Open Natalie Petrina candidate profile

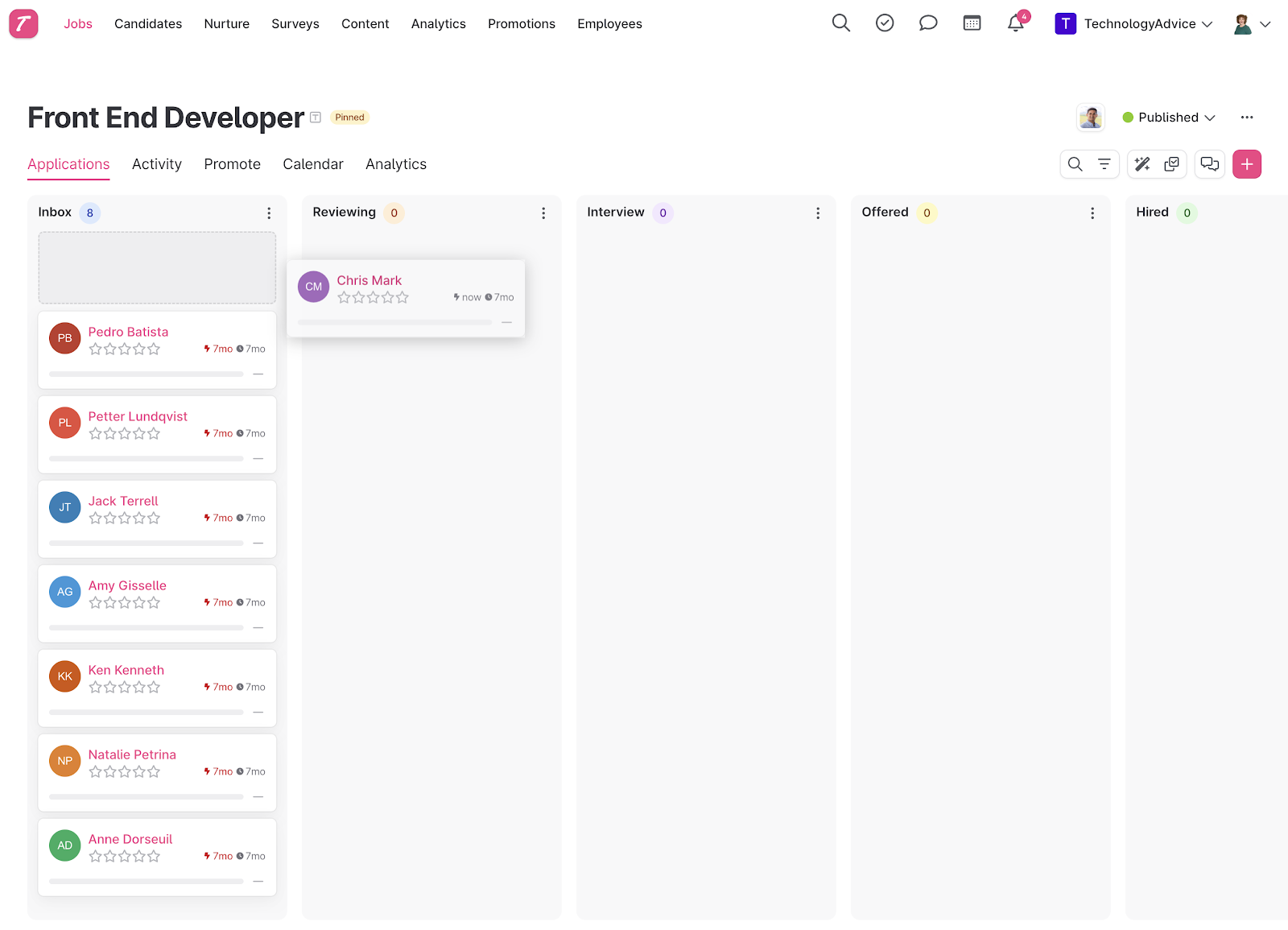pyautogui.click(x=132, y=754)
